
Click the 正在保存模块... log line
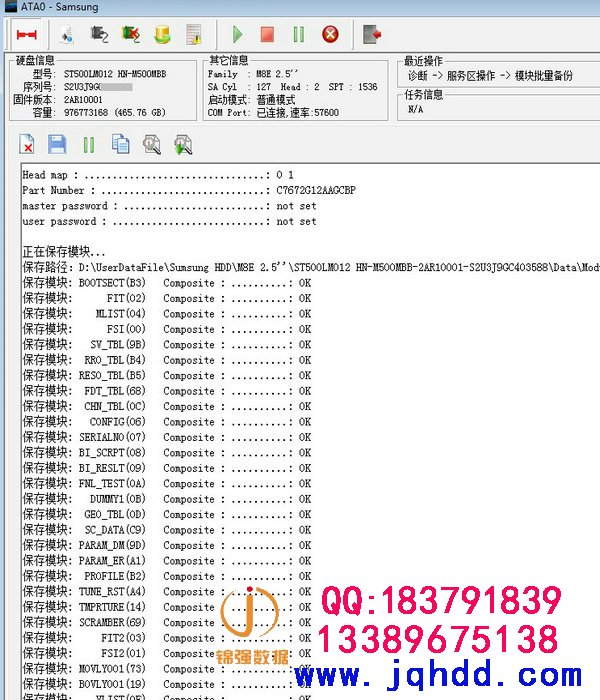64,252
